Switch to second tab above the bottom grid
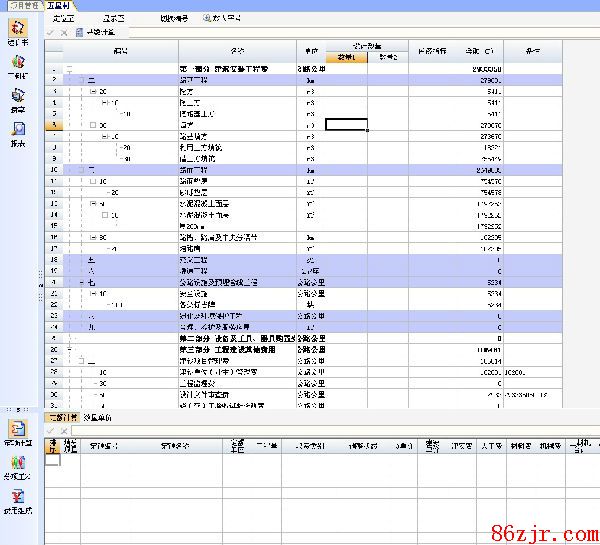 pyautogui.click(x=97, y=416)
